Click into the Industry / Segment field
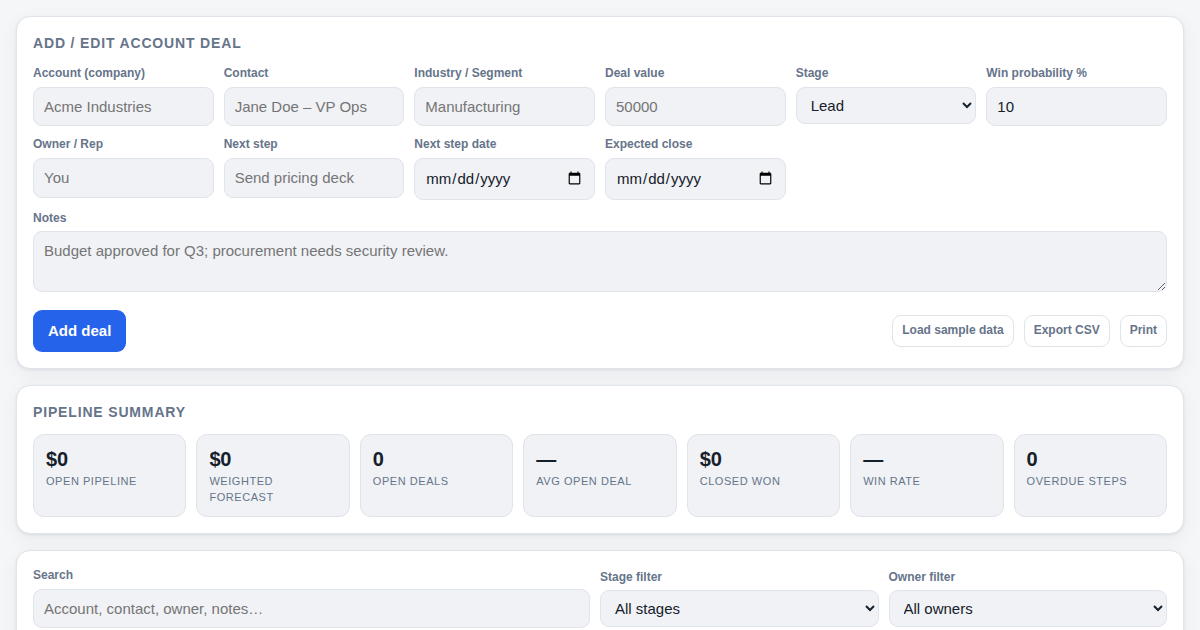Screen dimensions: 1200x630 click(x=504, y=107)
